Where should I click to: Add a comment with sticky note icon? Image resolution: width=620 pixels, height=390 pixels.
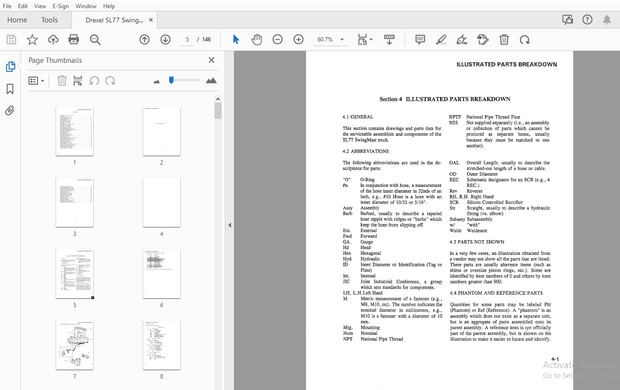pyautogui.click(x=420, y=40)
